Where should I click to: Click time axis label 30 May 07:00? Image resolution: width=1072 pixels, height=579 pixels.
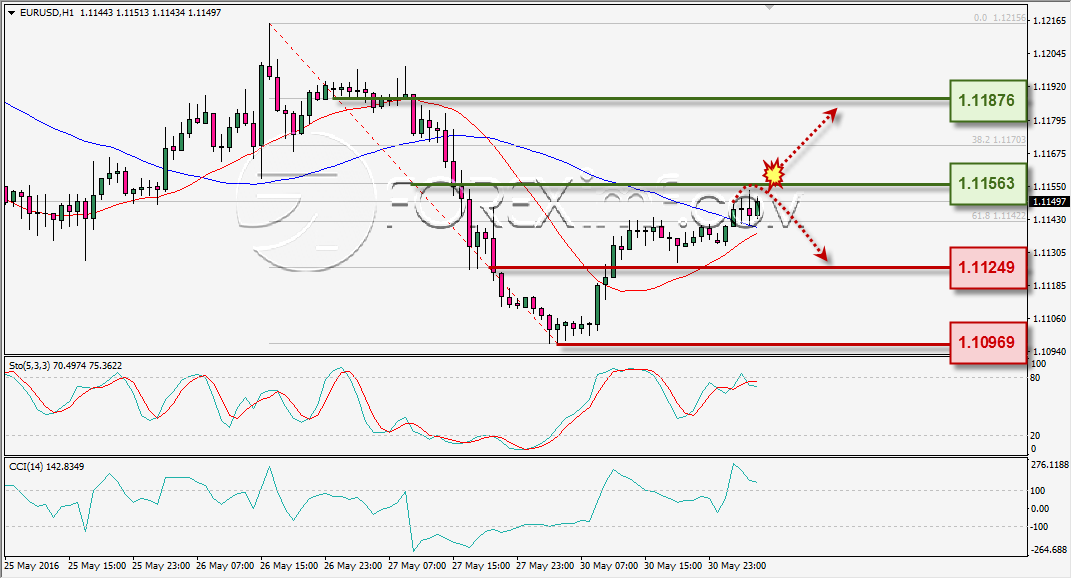(609, 566)
